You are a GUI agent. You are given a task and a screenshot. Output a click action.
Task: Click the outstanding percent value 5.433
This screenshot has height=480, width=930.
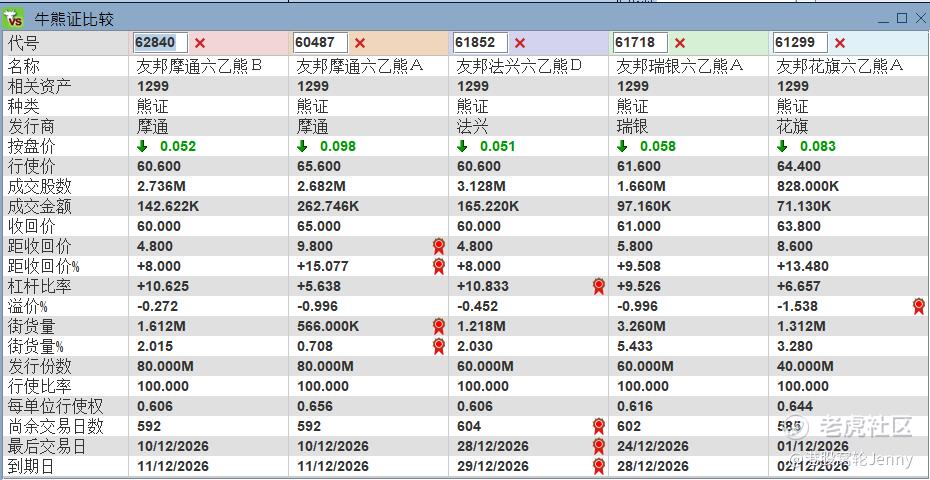tap(634, 347)
